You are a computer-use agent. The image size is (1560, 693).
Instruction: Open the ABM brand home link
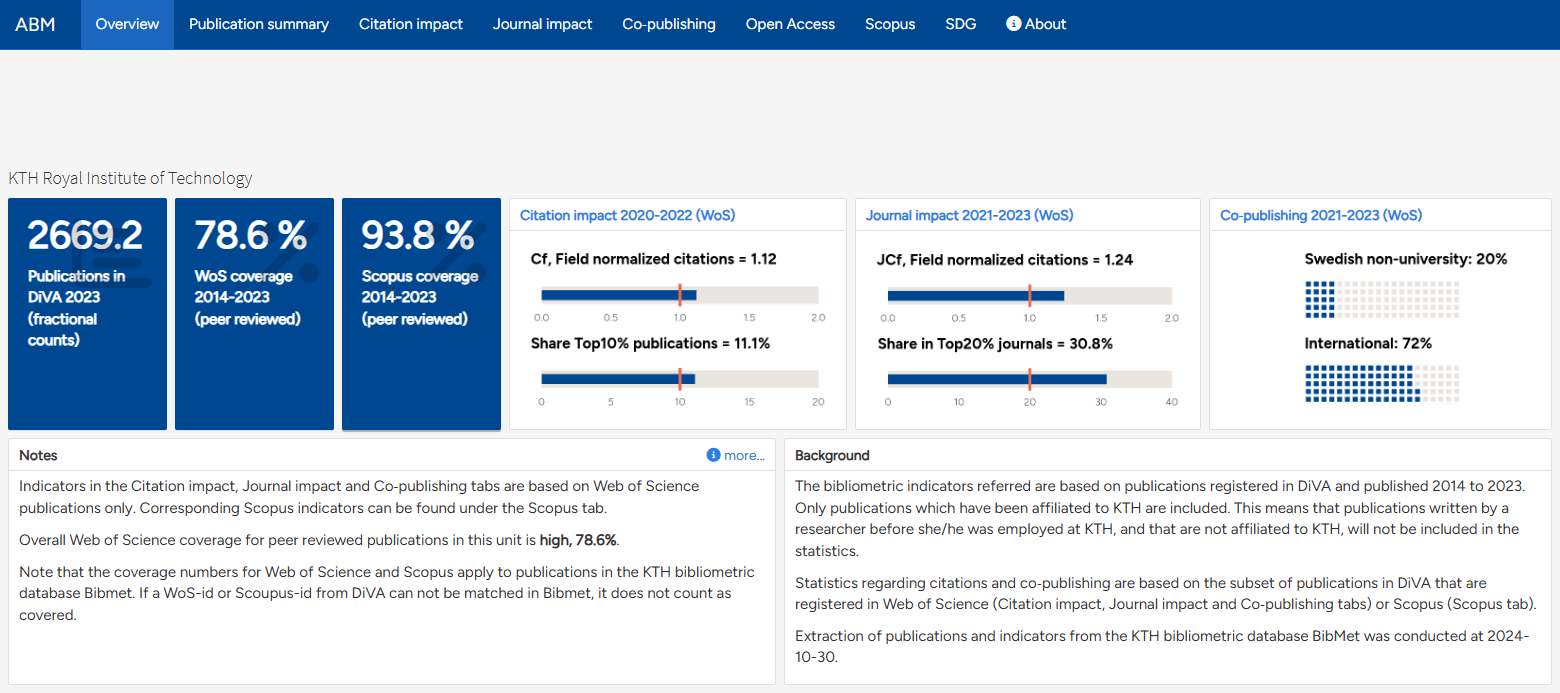tap(35, 24)
